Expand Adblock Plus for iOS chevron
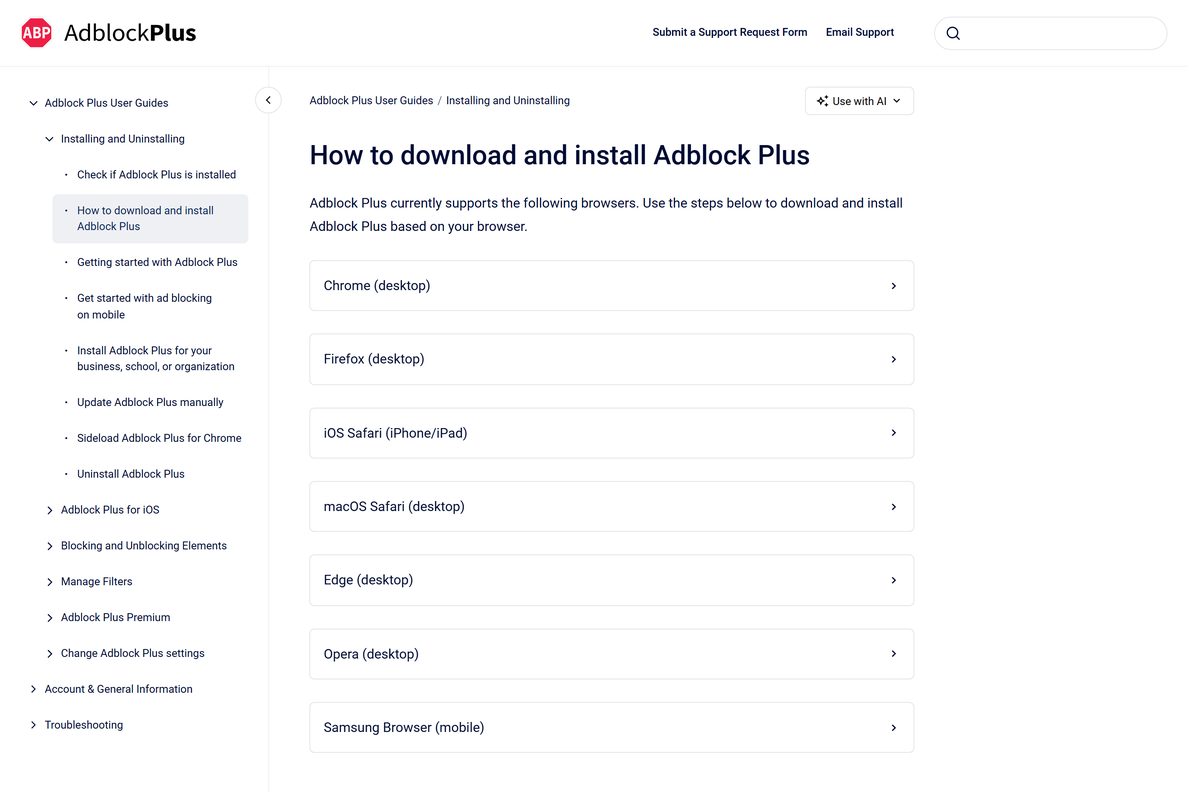Screen dimensions: 1200x792 pos(49,510)
